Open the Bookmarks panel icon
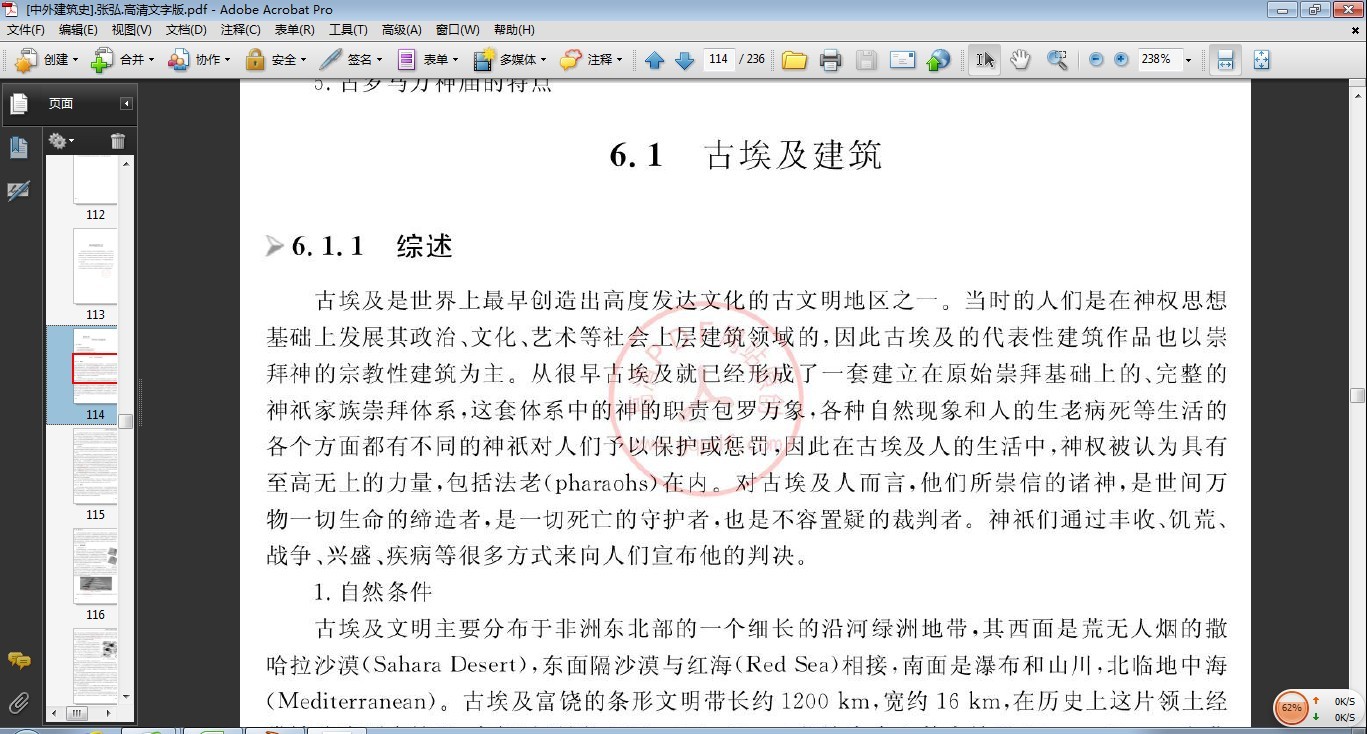The height and width of the screenshot is (734, 1367). pyautogui.click(x=18, y=148)
